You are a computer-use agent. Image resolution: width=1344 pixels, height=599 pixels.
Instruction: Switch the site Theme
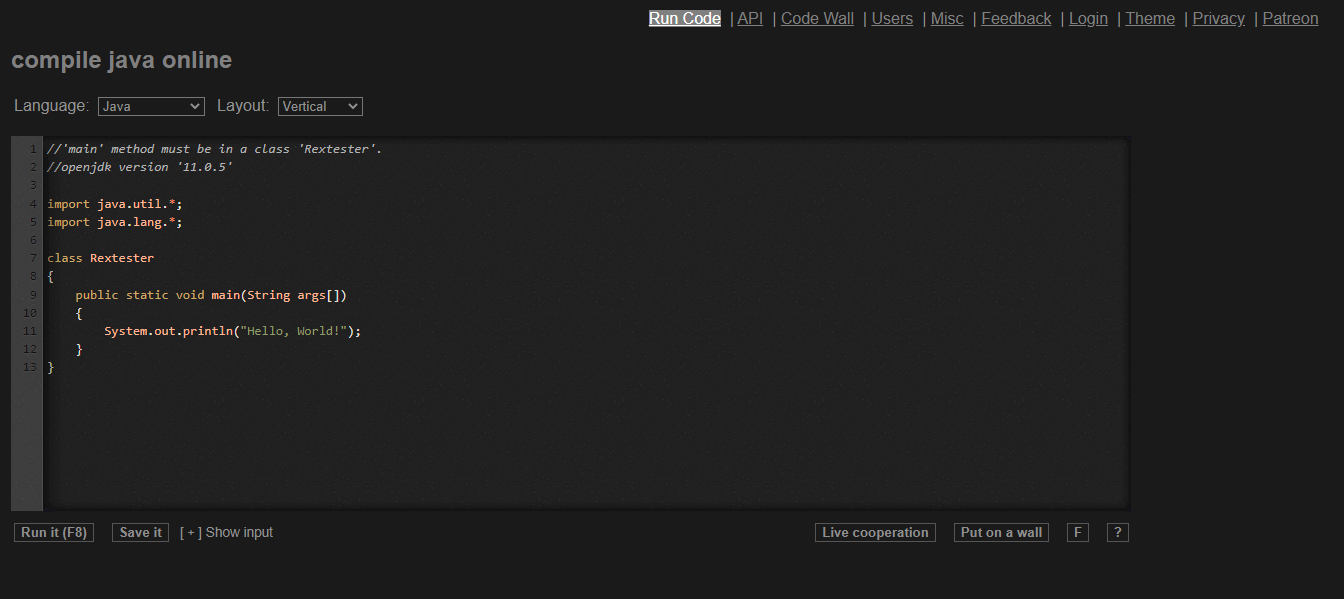pyautogui.click(x=1150, y=18)
